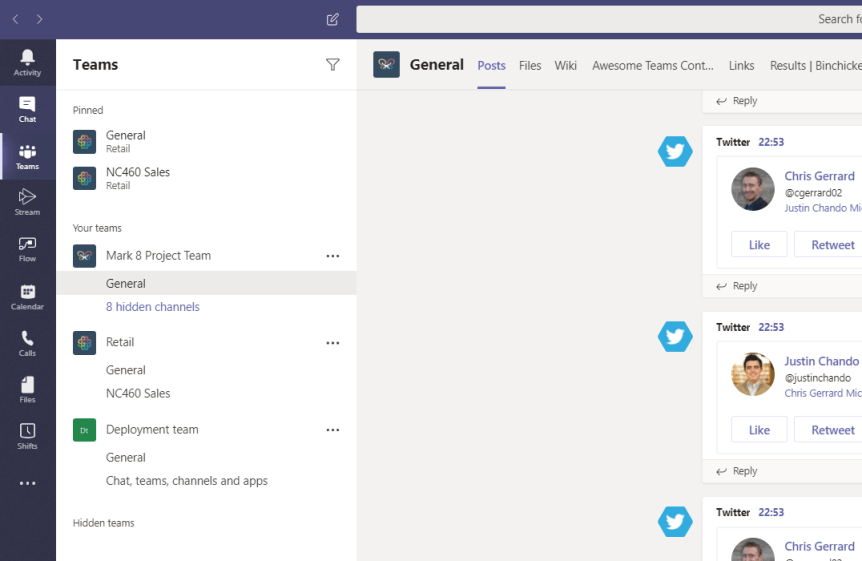Switch to the Wiki tab
The image size is (862, 561).
pyautogui.click(x=566, y=66)
